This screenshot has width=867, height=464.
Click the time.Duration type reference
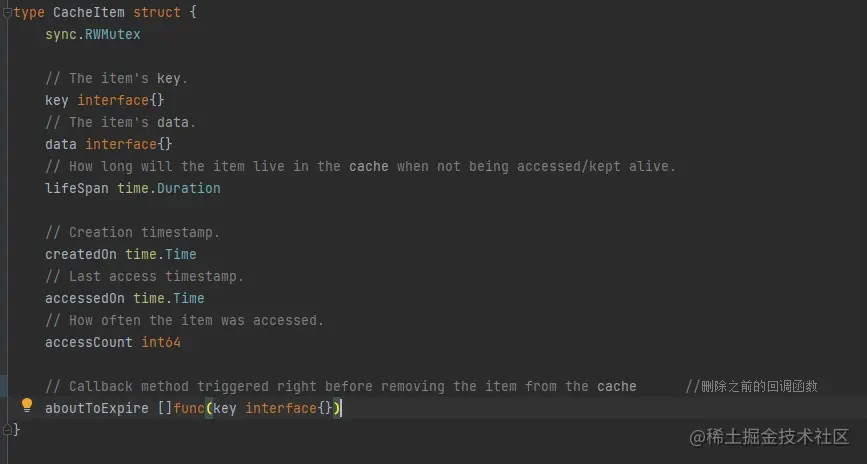pyautogui.click(x=169, y=188)
